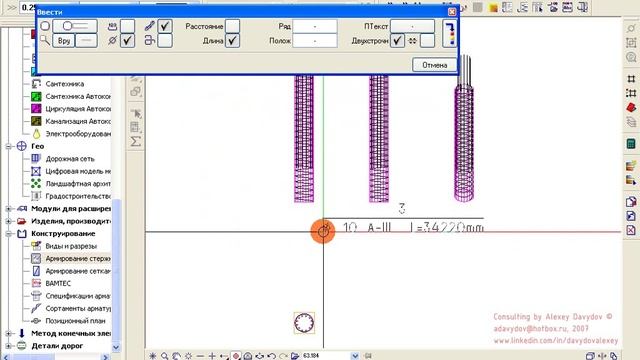640x360 pixels.
Task: Click the redo view arrow in bottom toolbar
Action: [283, 356]
